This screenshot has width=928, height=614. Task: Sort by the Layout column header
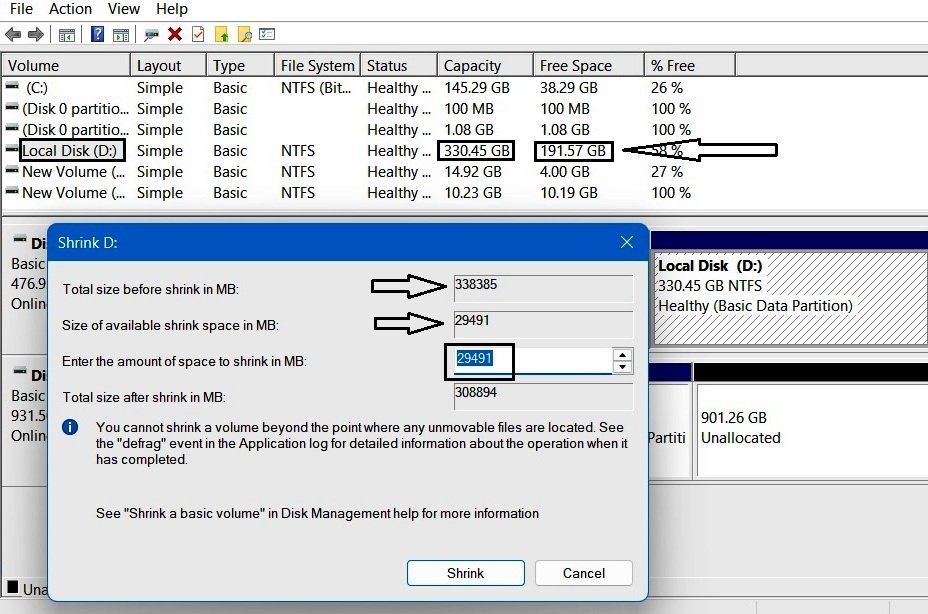pyautogui.click(x=168, y=65)
